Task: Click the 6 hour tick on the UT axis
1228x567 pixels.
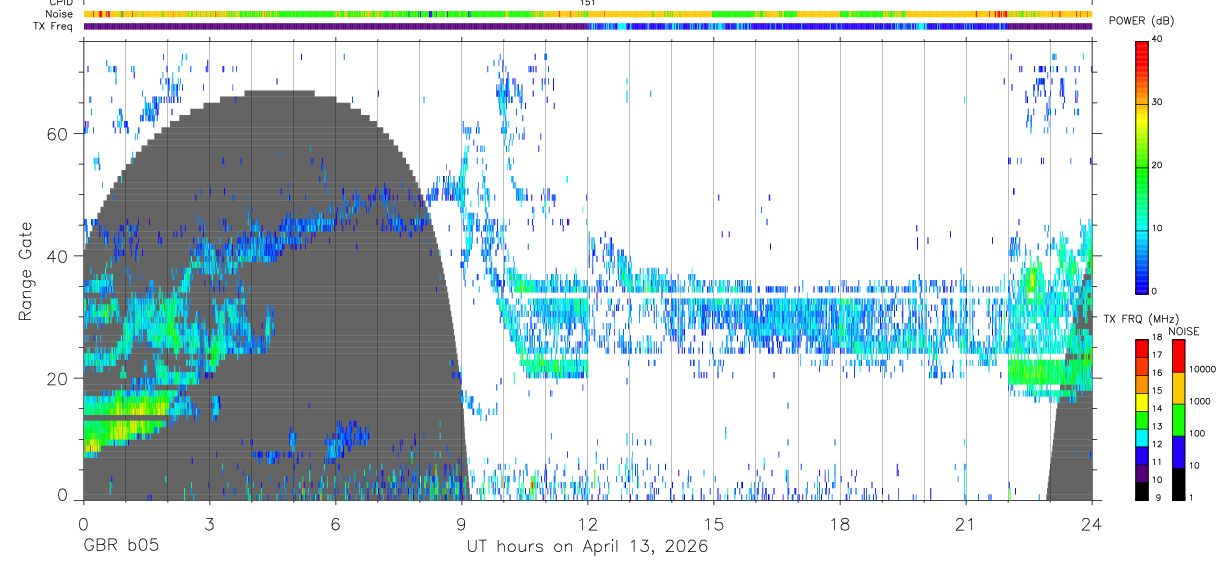Action: 335,523
